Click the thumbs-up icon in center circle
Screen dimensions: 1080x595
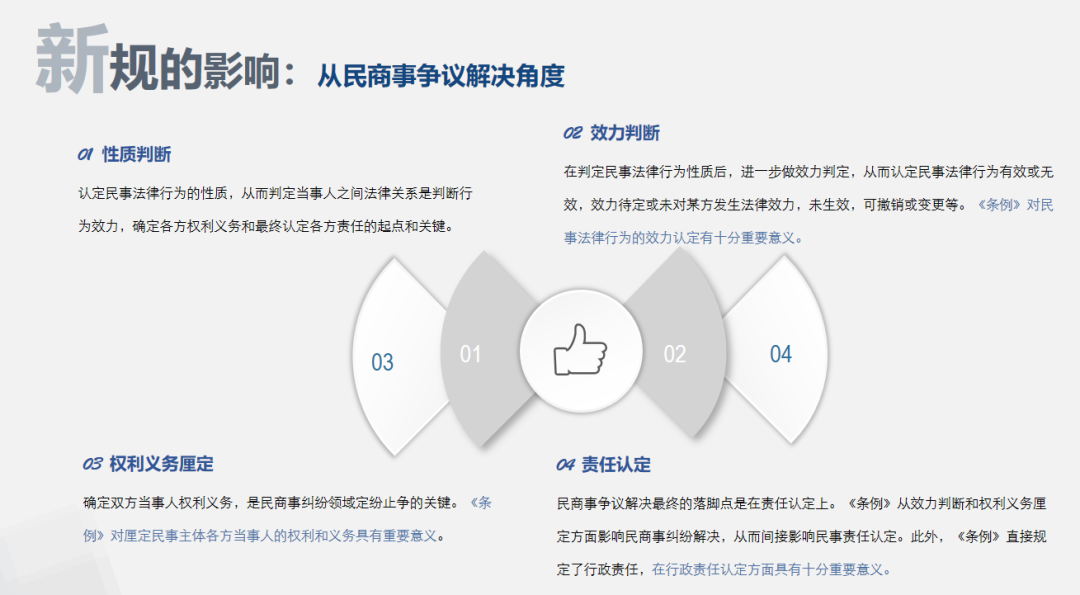point(581,350)
